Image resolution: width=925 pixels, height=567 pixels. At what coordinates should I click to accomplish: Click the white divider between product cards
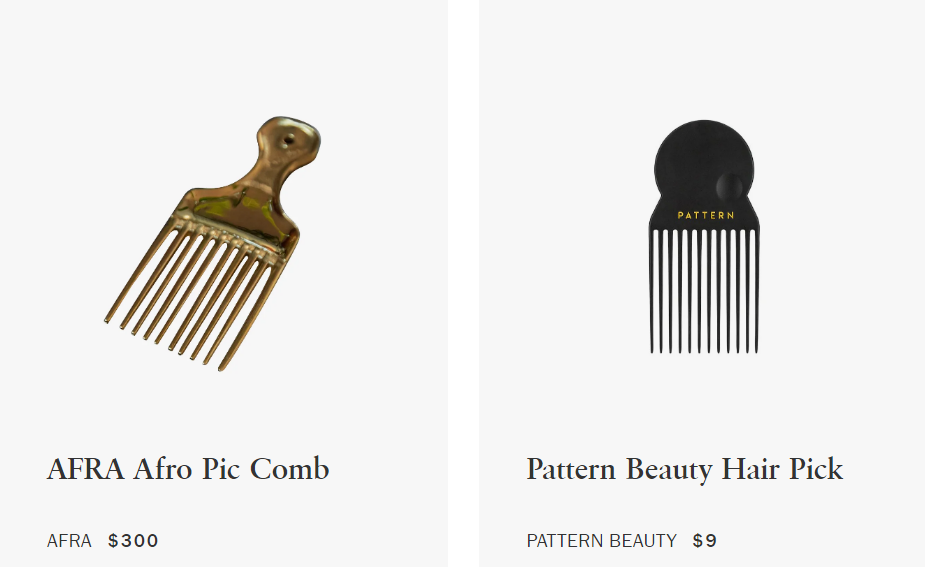coord(463,283)
